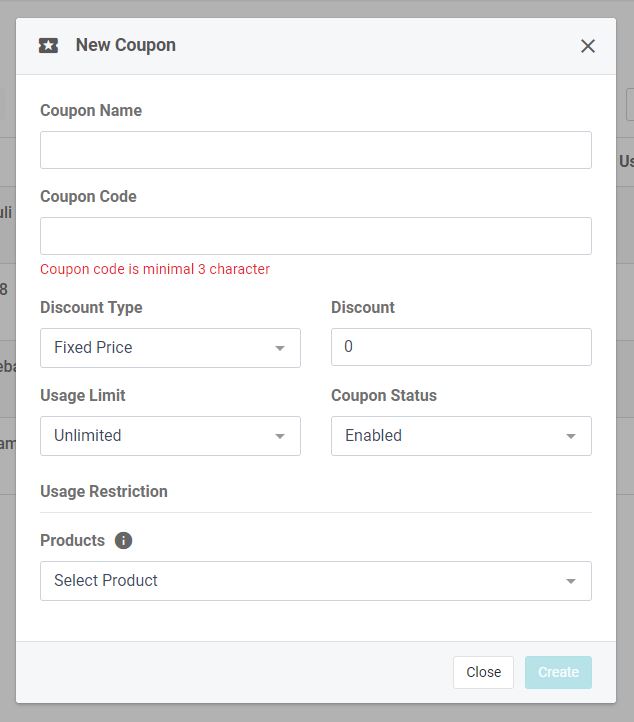
Task: Click the red coupon code error message
Action: (x=155, y=269)
